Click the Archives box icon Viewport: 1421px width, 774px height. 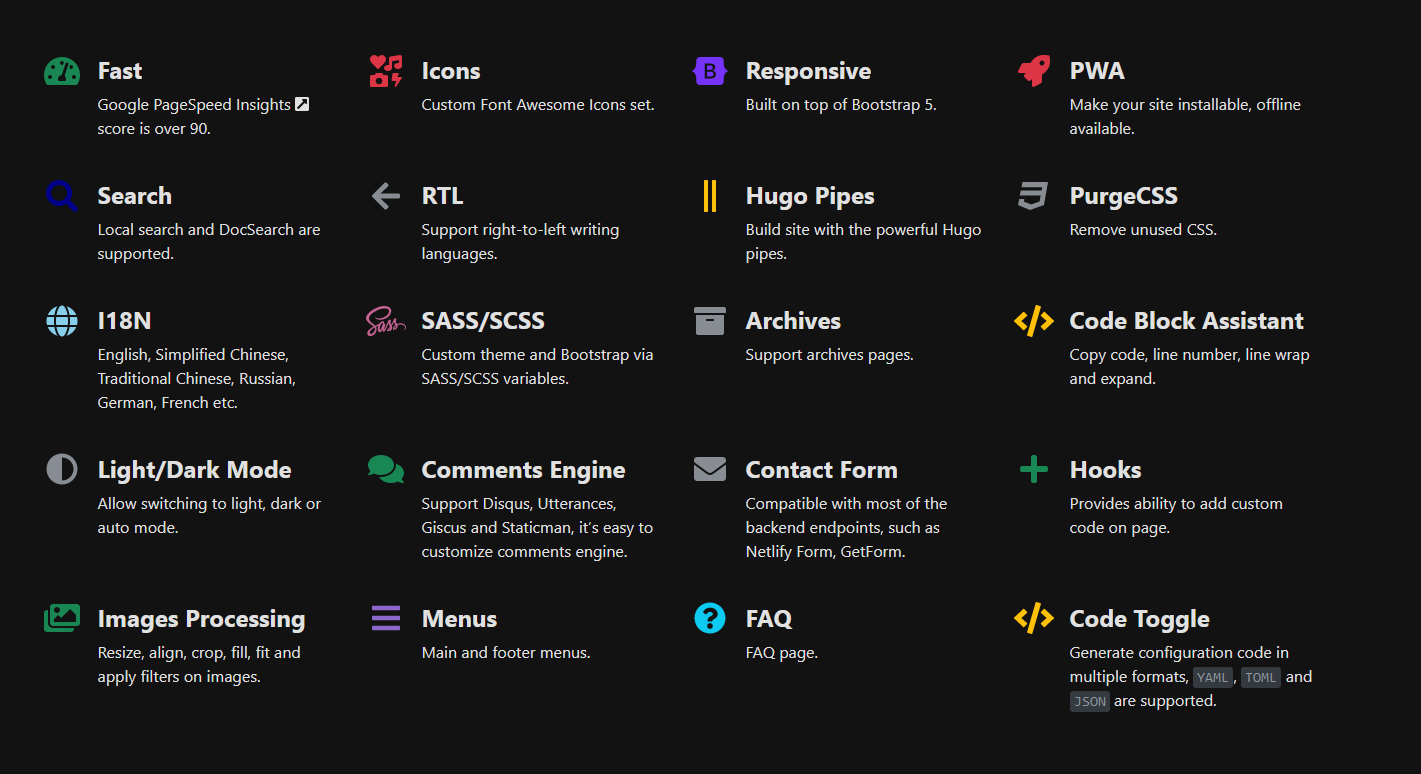click(x=710, y=321)
